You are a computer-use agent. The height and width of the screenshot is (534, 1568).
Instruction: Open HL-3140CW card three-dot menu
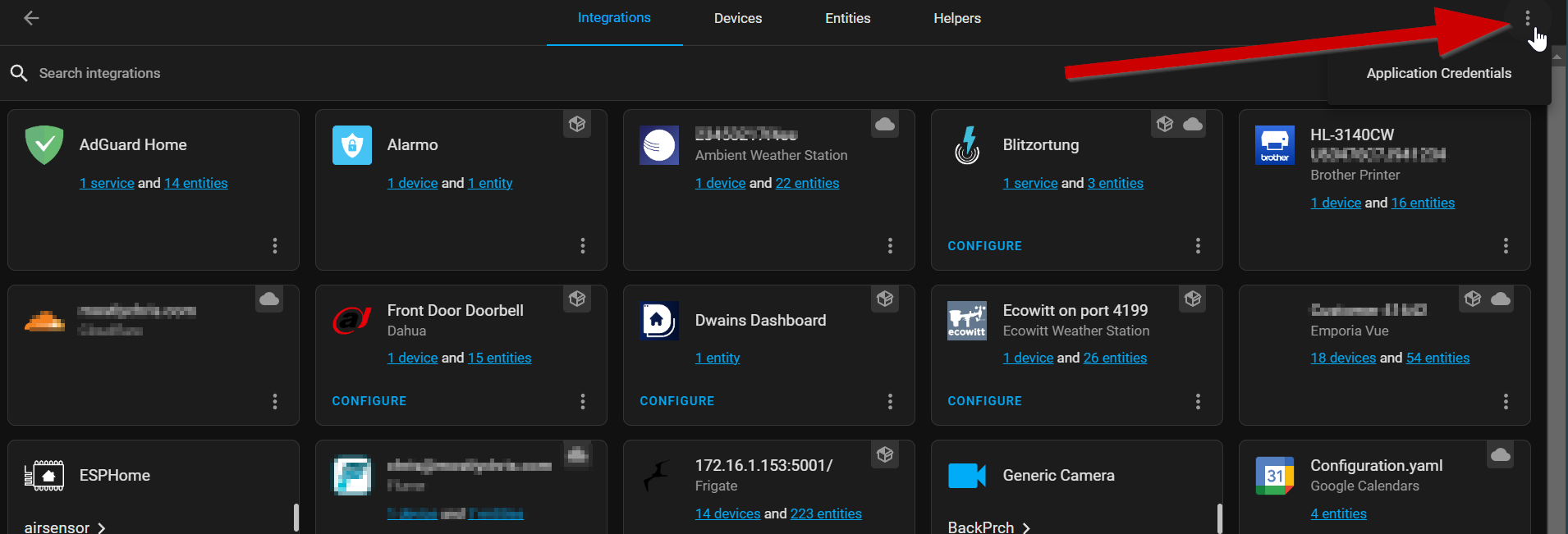pos(1506,245)
